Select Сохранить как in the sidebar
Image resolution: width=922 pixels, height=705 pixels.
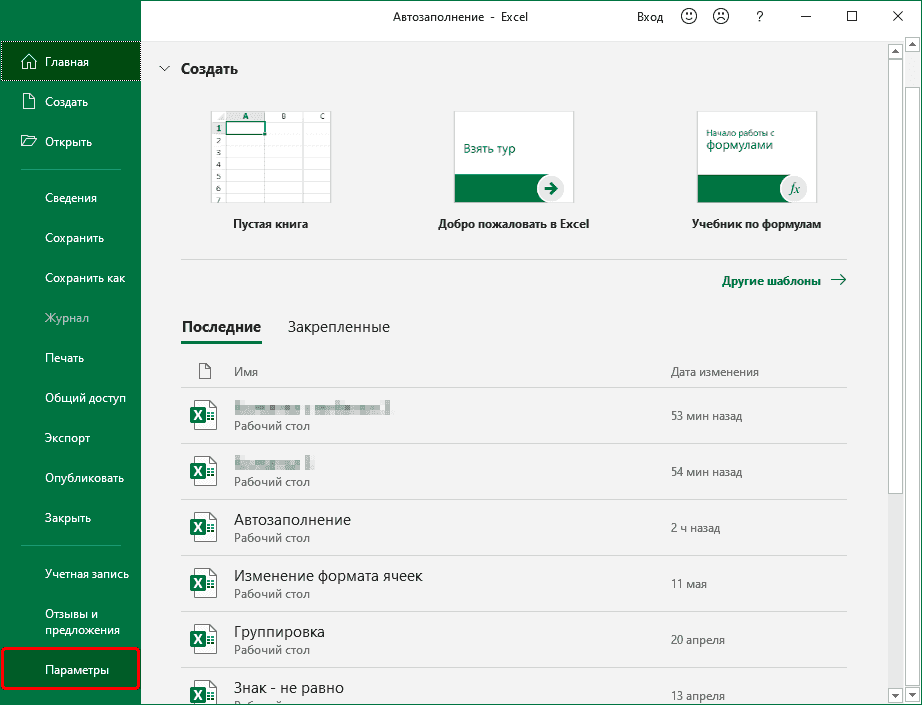point(70,277)
